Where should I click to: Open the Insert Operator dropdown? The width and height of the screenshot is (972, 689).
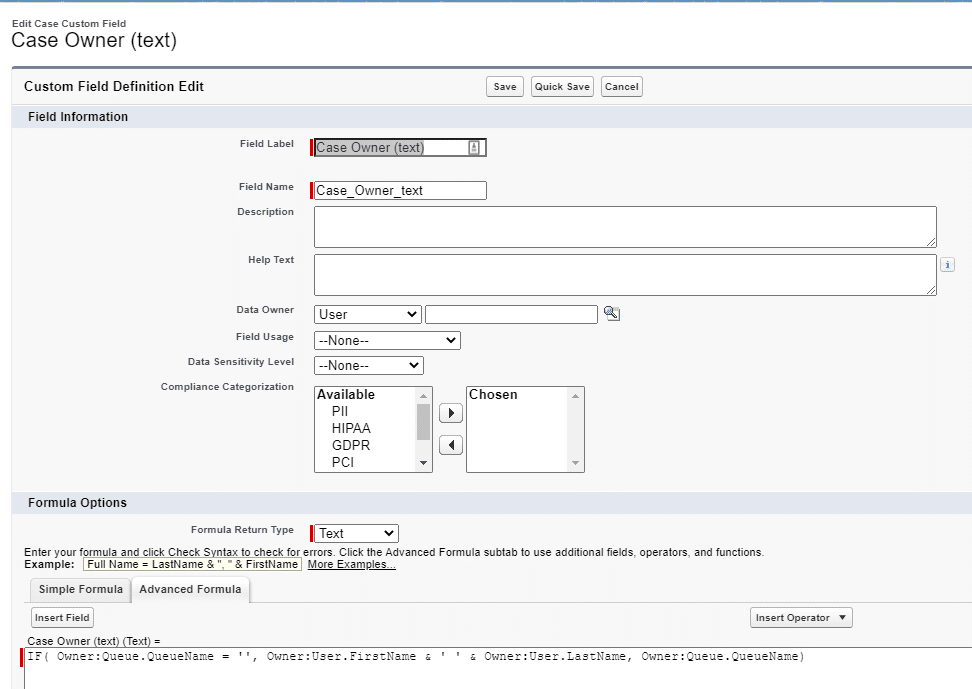801,618
